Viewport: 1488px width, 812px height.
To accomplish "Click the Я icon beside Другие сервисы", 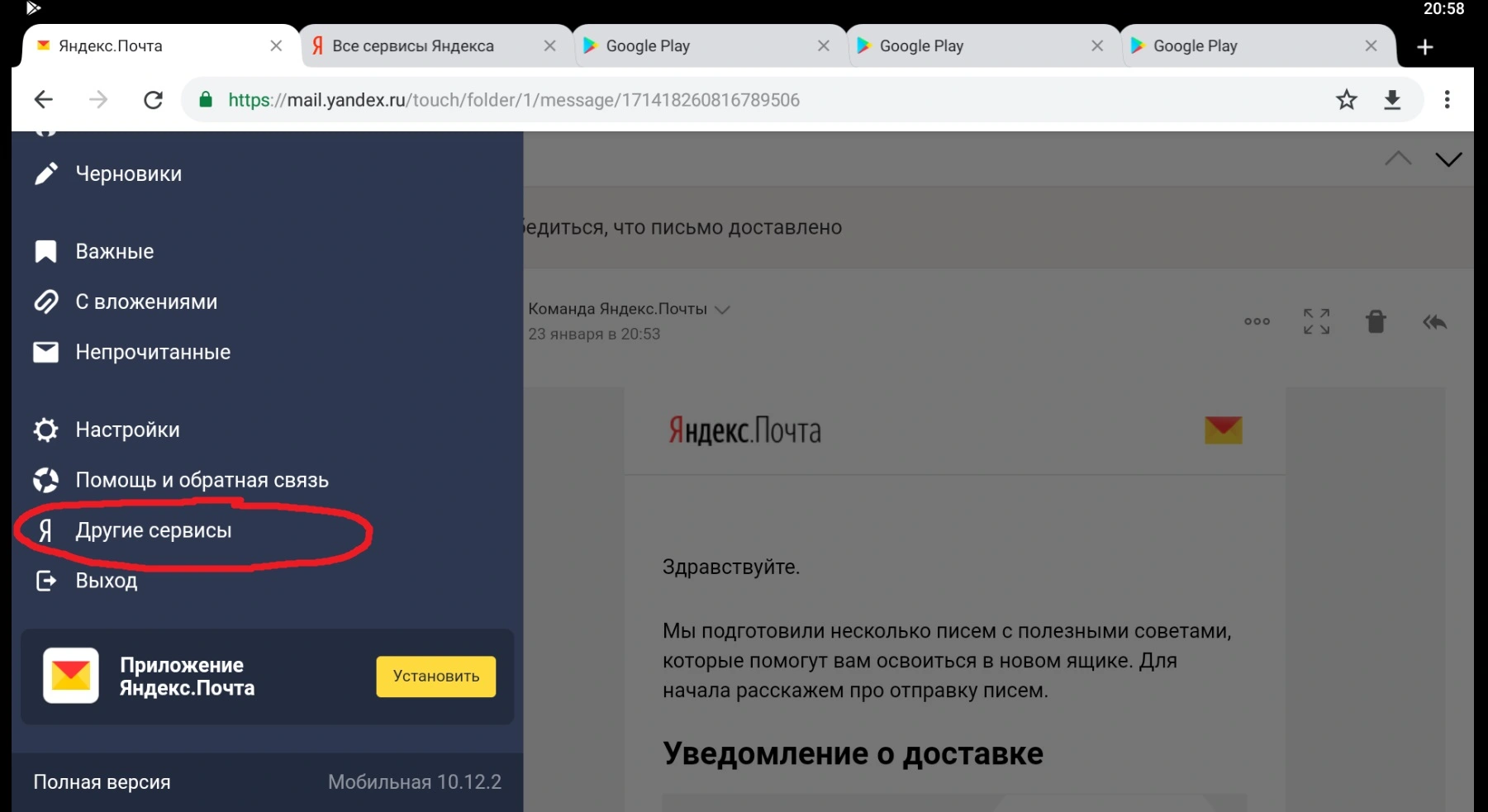I will click(x=45, y=530).
